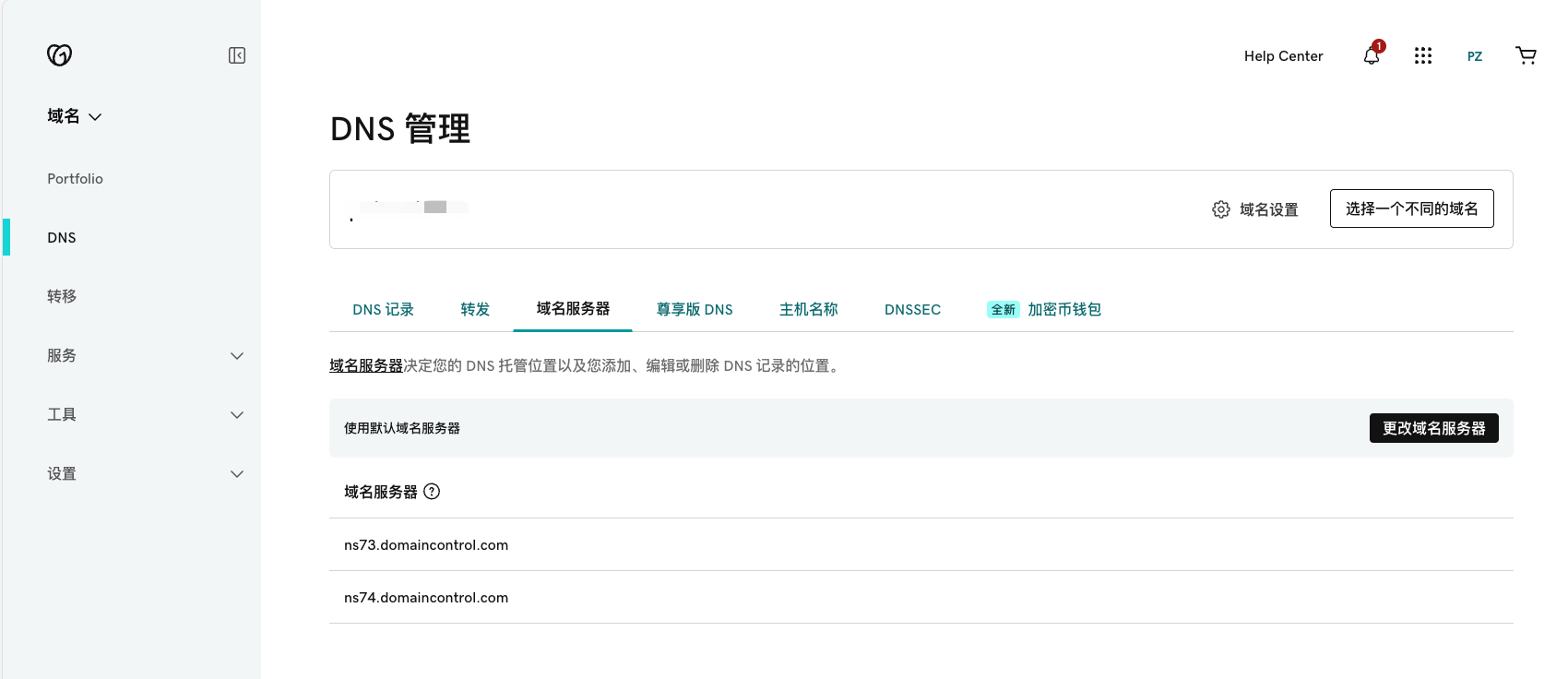This screenshot has width=1568, height=679.
Task: Open the 加密币钱包 tab
Action: tap(1063, 310)
